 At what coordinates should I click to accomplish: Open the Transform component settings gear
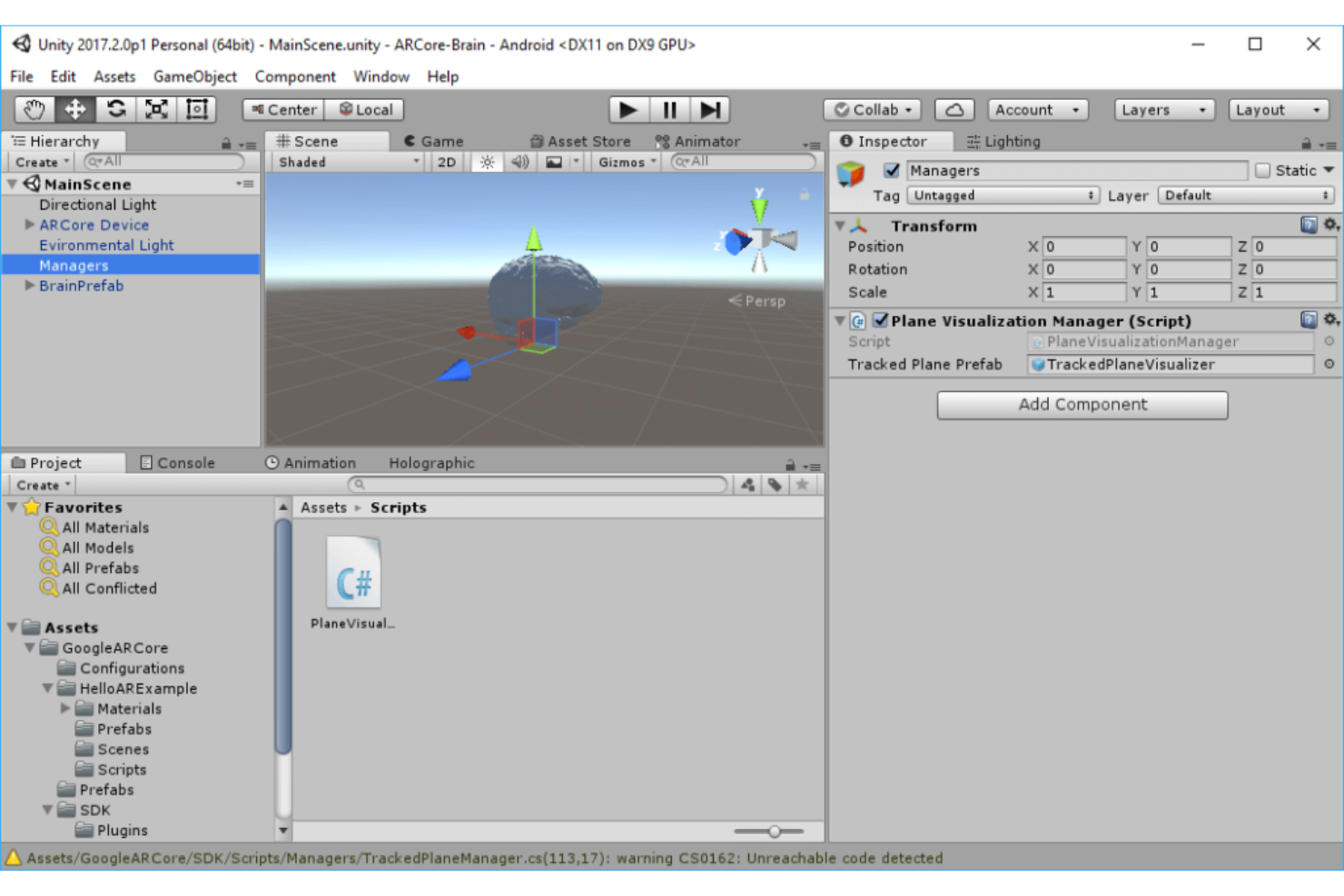pyautogui.click(x=1329, y=225)
